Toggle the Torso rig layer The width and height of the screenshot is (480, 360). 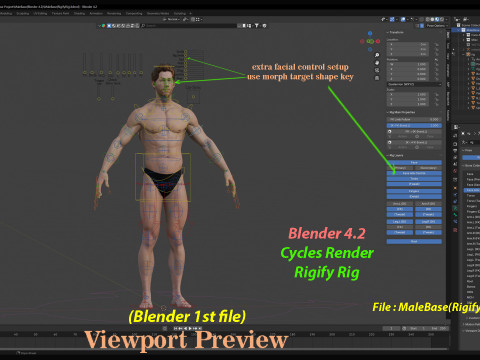pyautogui.click(x=414, y=179)
